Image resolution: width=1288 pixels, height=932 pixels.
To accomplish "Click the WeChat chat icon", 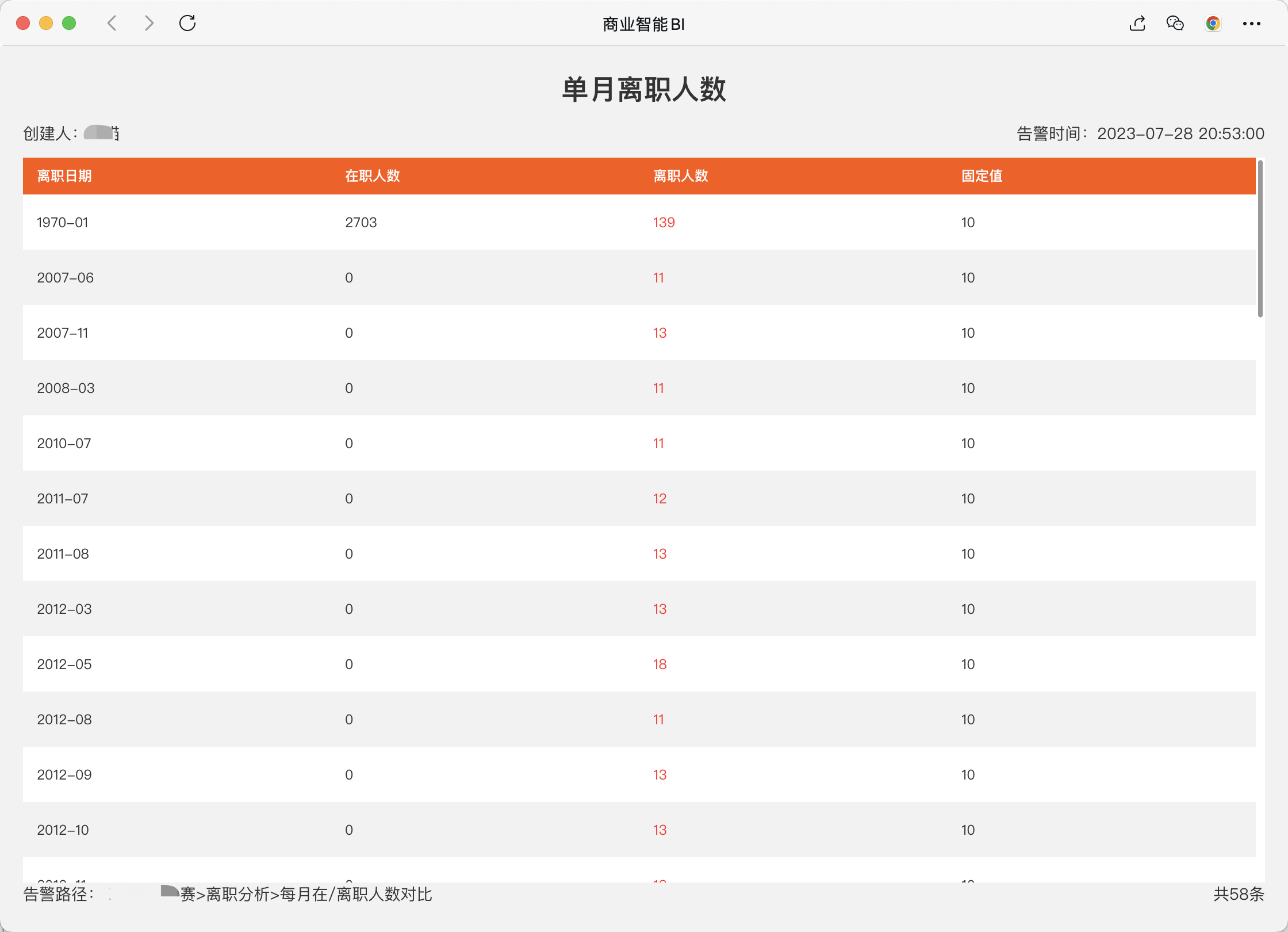I will 1175,24.
